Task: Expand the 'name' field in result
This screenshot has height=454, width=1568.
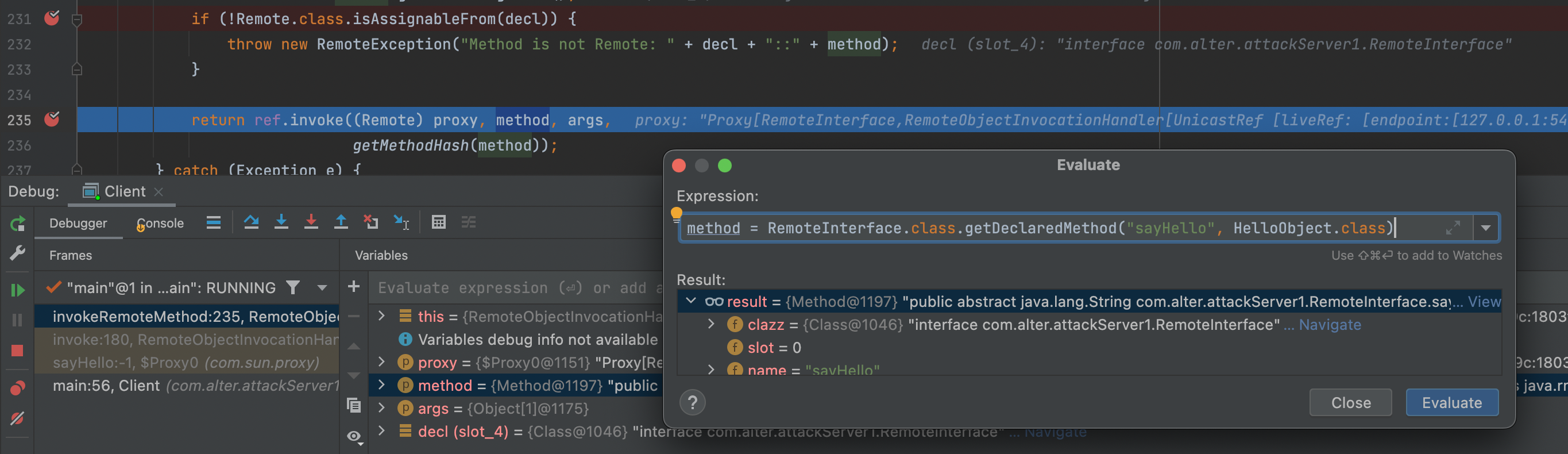Action: [711, 370]
